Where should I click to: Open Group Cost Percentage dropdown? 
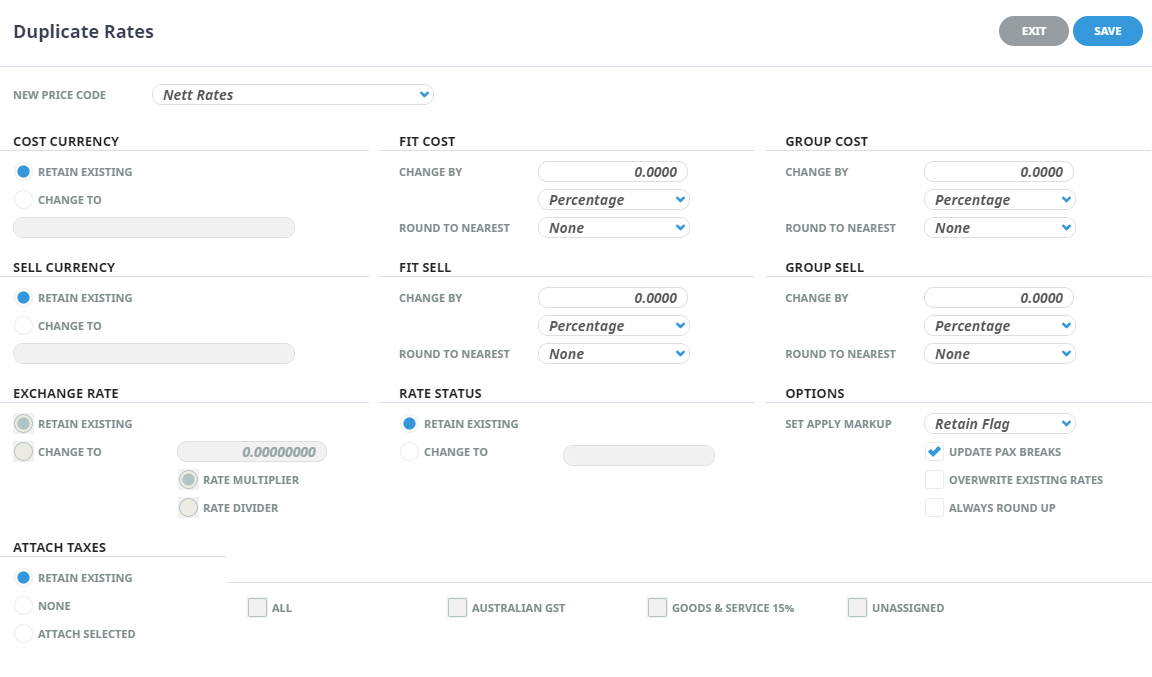pos(999,200)
